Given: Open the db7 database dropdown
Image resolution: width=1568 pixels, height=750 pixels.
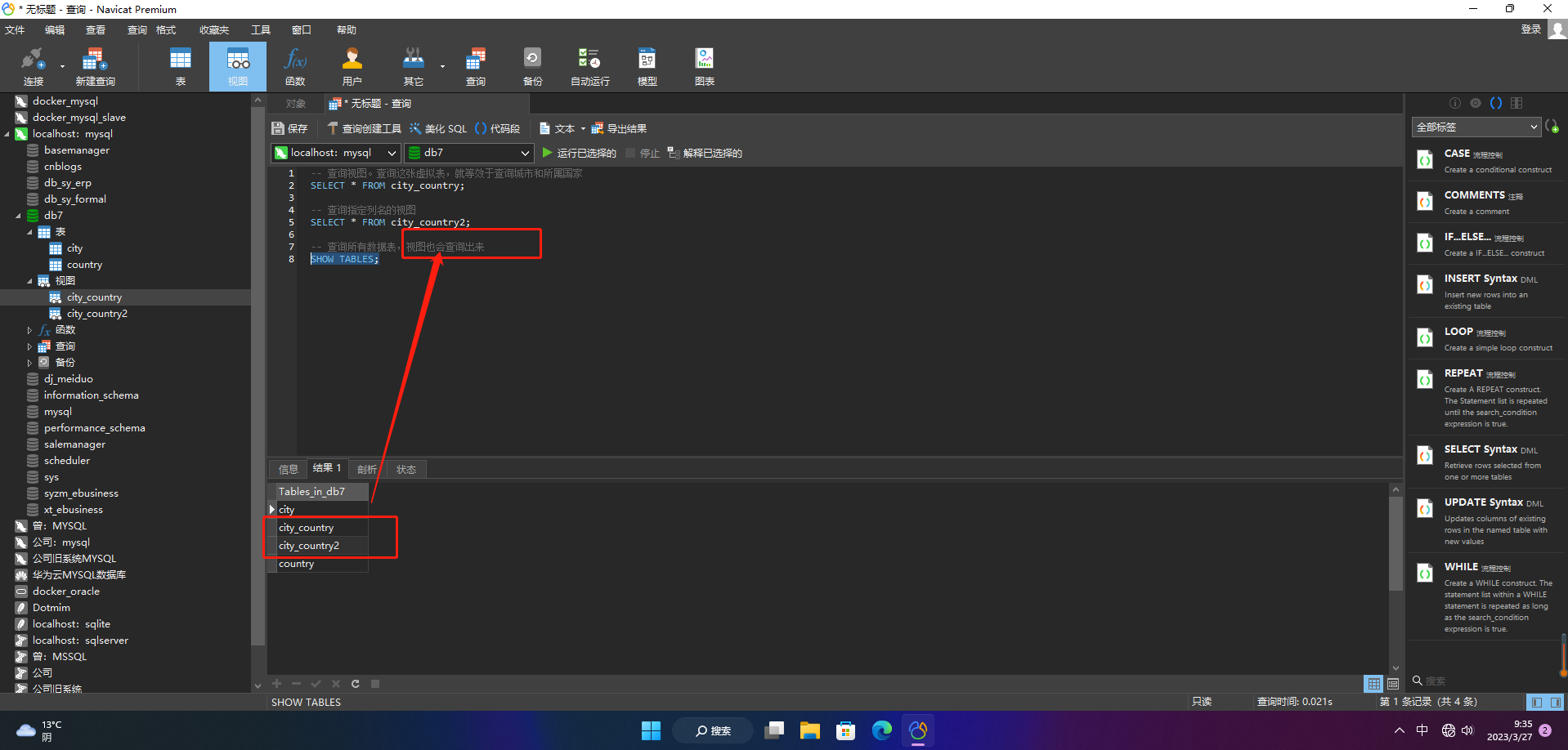Looking at the screenshot, I should point(469,153).
